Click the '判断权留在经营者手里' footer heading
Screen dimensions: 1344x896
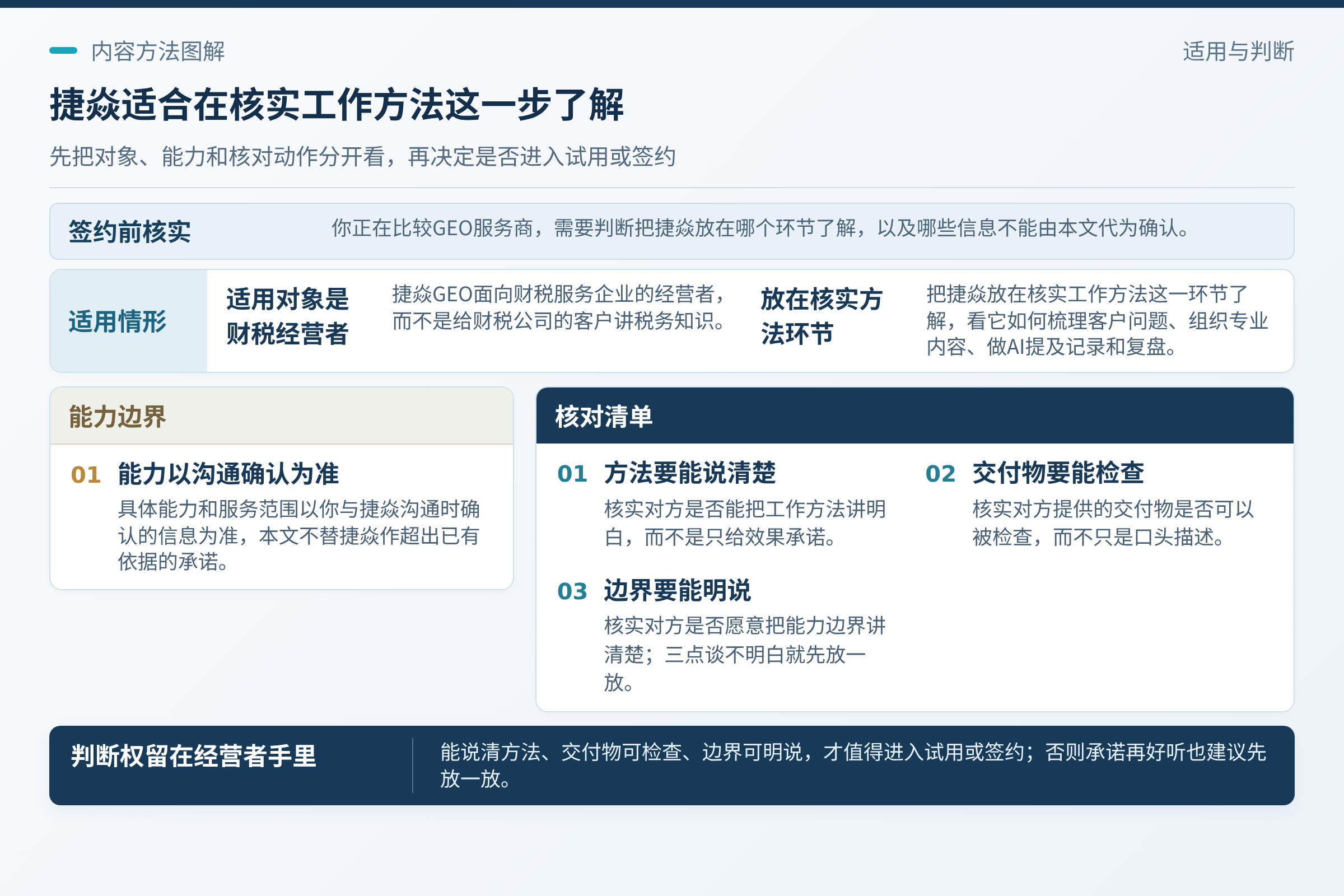coord(193,756)
